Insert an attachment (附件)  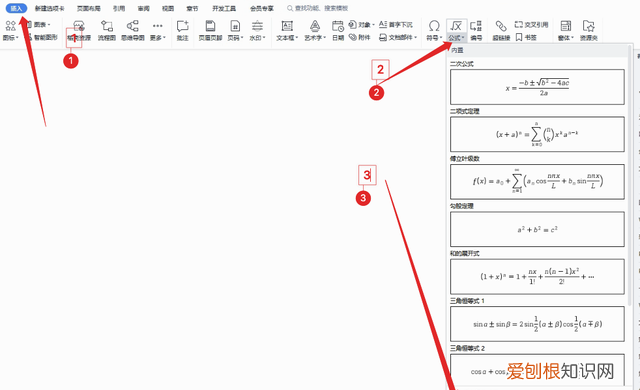[360, 38]
